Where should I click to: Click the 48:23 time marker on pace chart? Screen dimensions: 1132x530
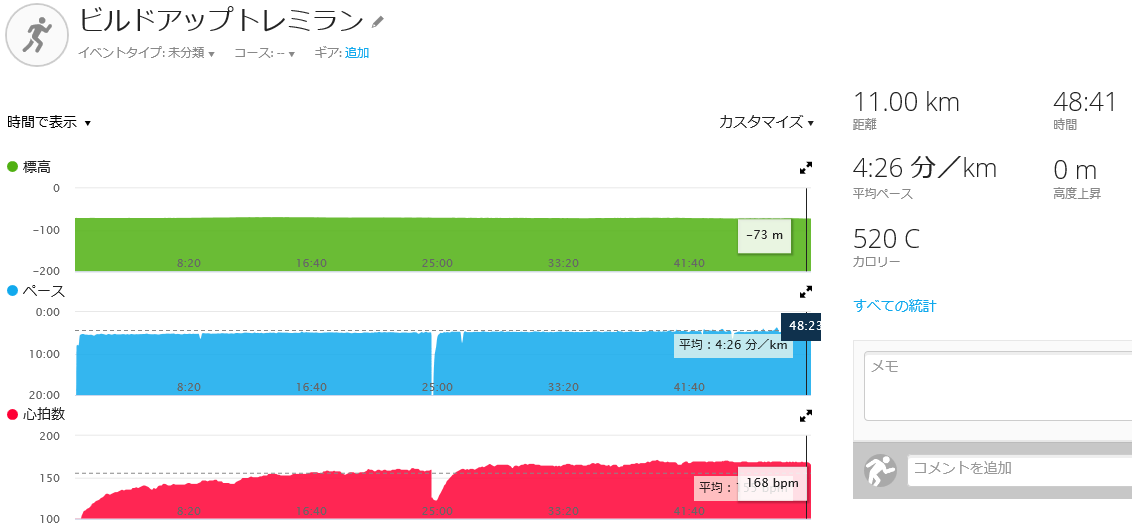coord(801,326)
